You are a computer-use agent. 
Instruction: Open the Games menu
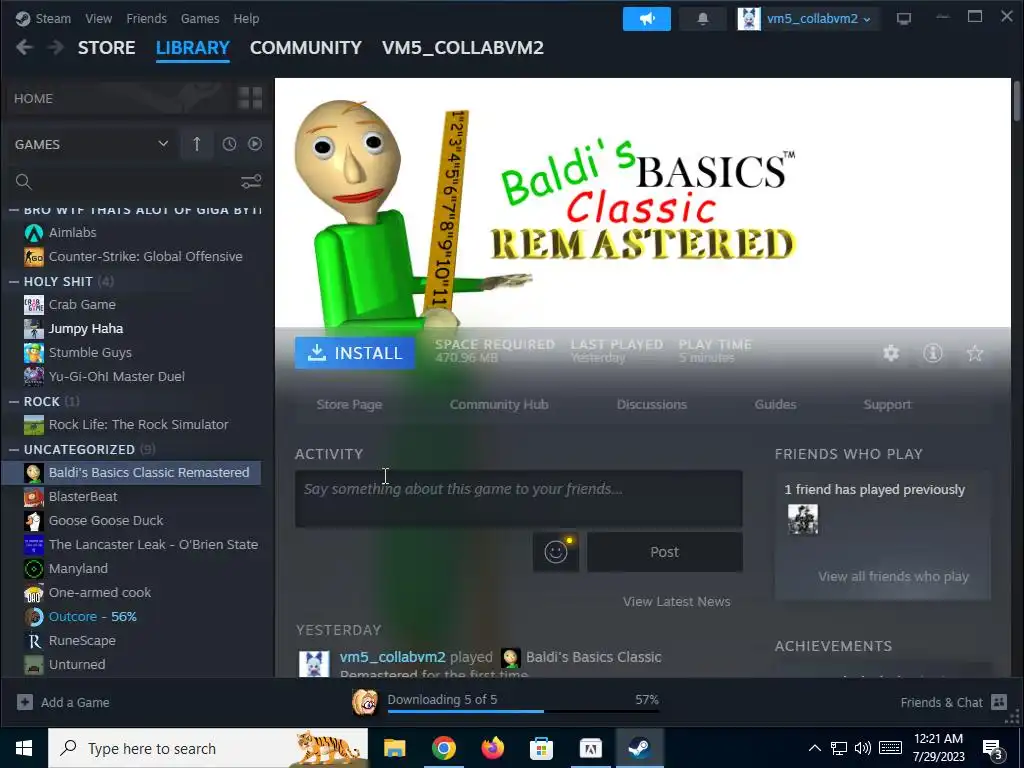point(200,19)
